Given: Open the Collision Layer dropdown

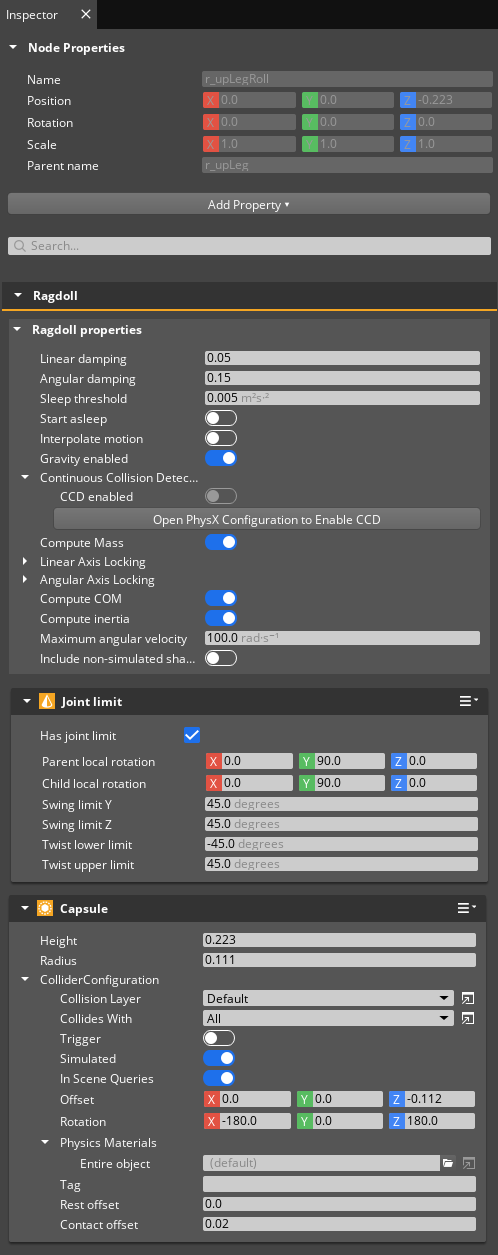Looking at the screenshot, I should [329, 998].
